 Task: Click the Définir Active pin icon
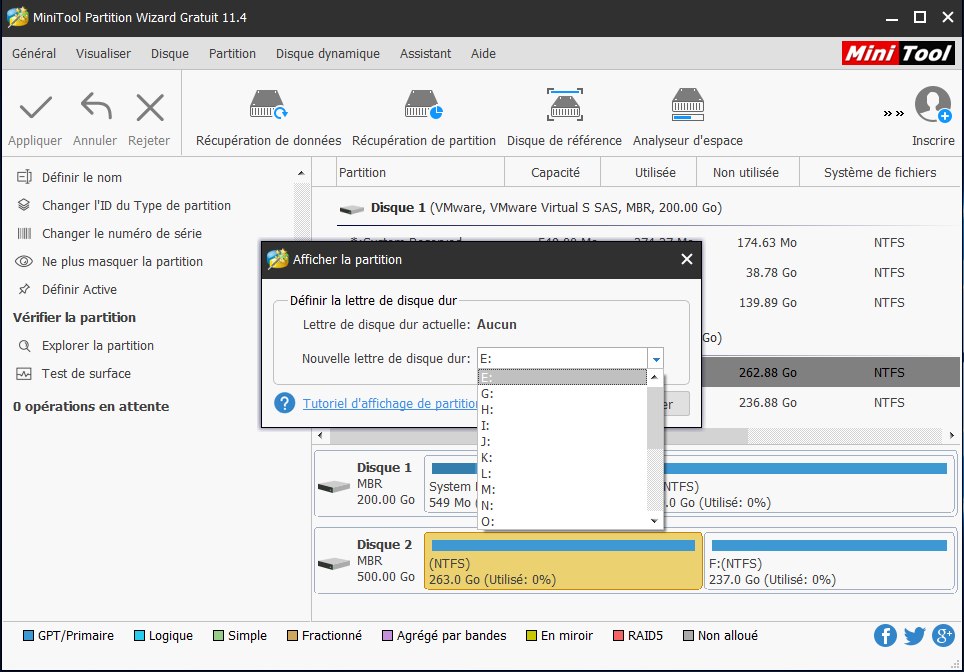click(x=24, y=289)
